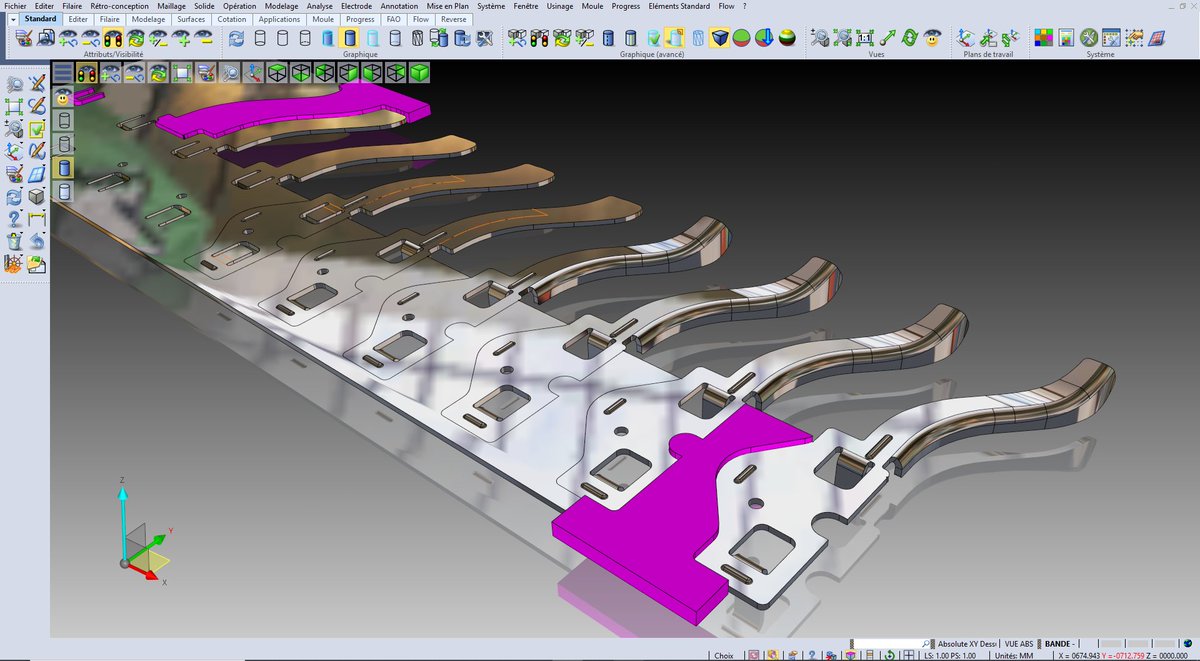Viewport: 1200px width, 661px height.
Task: Click the BANDE layer status field
Action: click(x=1059, y=643)
